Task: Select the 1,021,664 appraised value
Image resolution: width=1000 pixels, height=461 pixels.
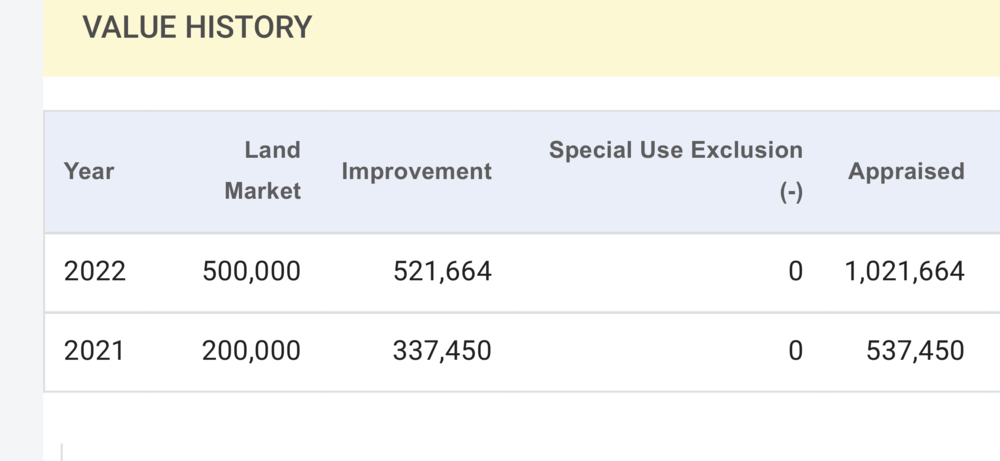Action: pyautogui.click(x=904, y=271)
